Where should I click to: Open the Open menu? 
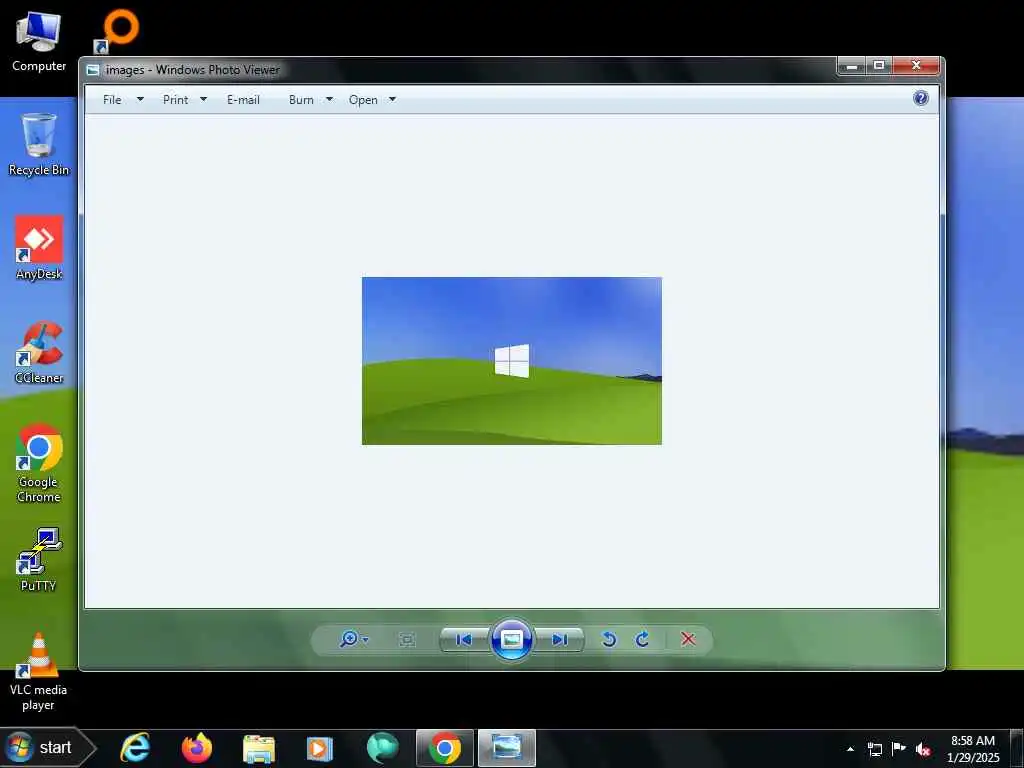point(363,100)
